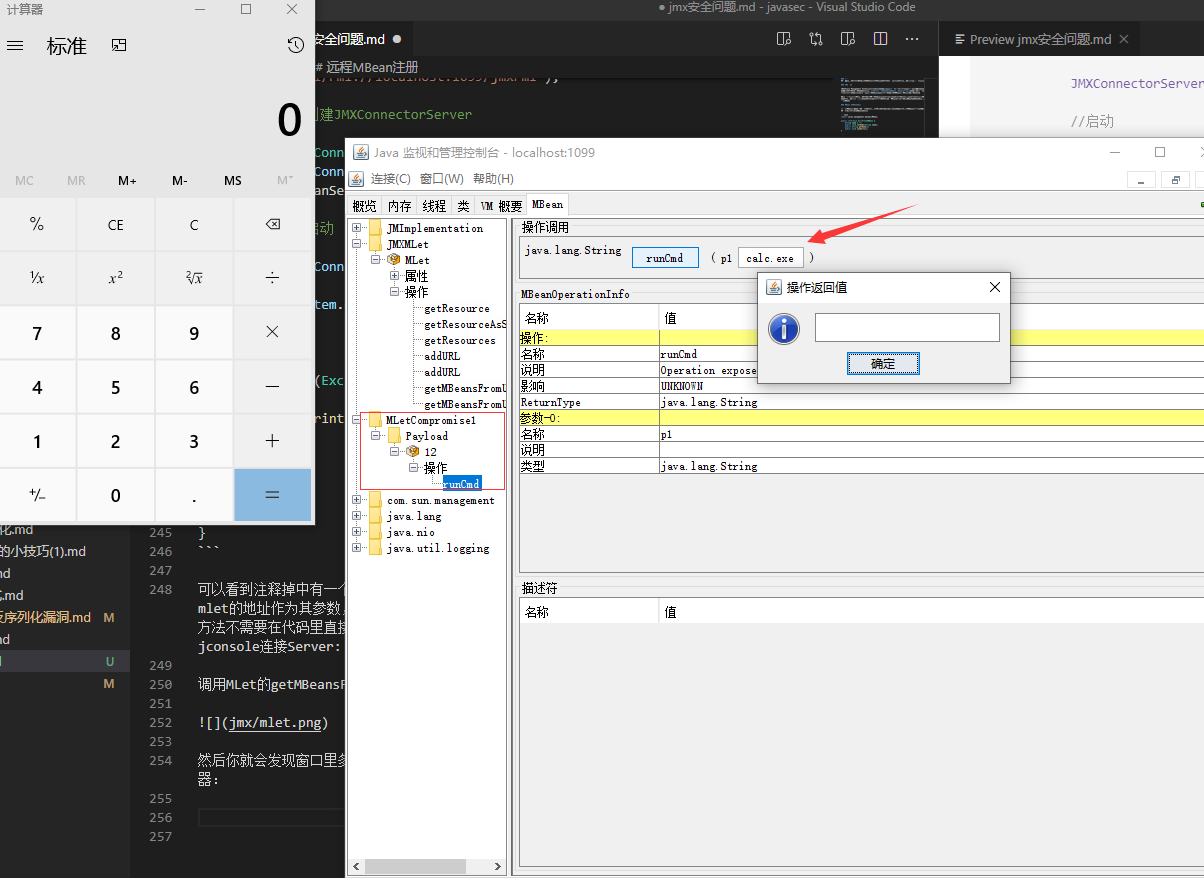The height and width of the screenshot is (878, 1204).
Task: Switch to the 线程 tab
Action: [434, 206]
